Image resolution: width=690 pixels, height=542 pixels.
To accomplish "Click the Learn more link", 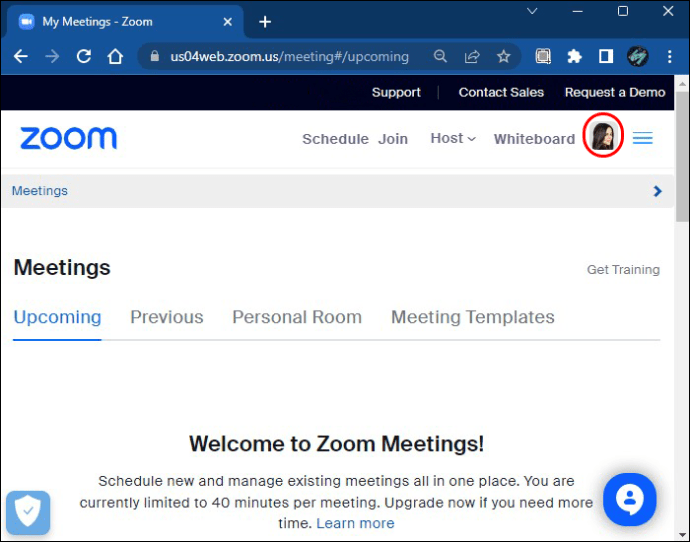I will (x=355, y=523).
